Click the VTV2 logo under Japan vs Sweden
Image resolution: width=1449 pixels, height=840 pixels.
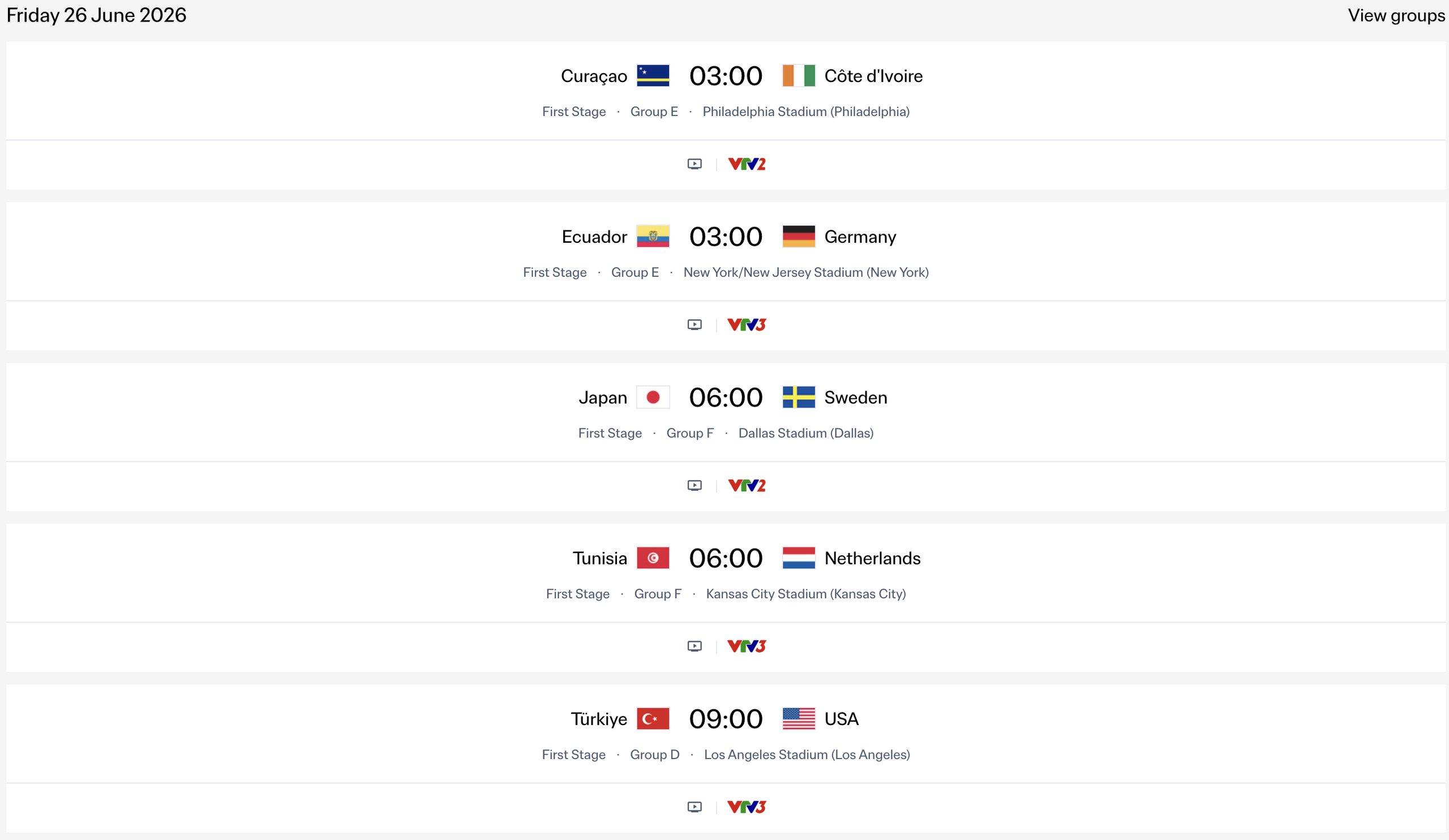(747, 485)
